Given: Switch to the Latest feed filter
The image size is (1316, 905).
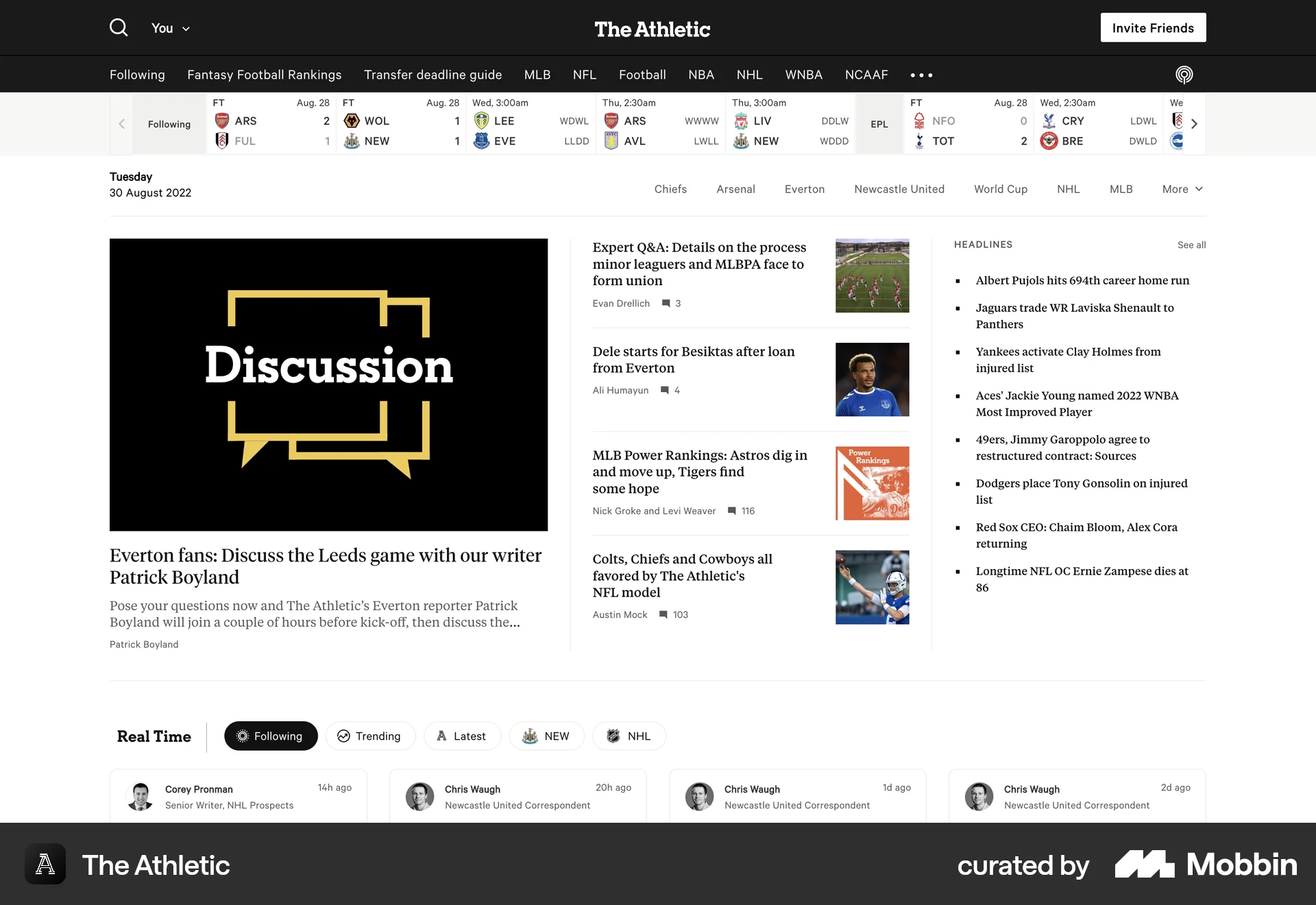Looking at the screenshot, I should point(462,736).
